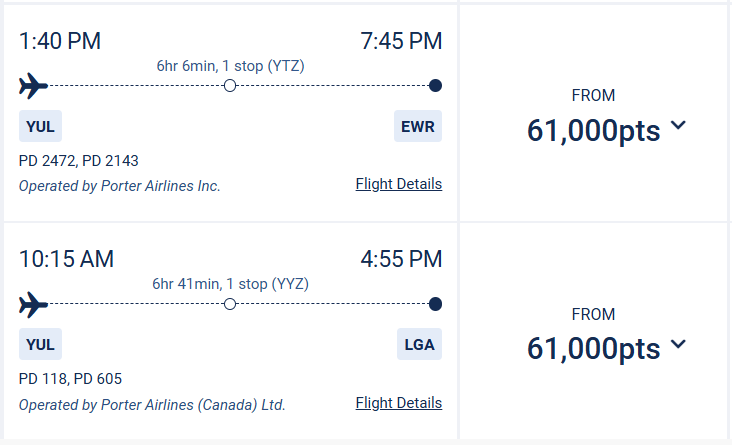
Task: Expand fare options for the EWR flight chevron
Action: point(679,126)
